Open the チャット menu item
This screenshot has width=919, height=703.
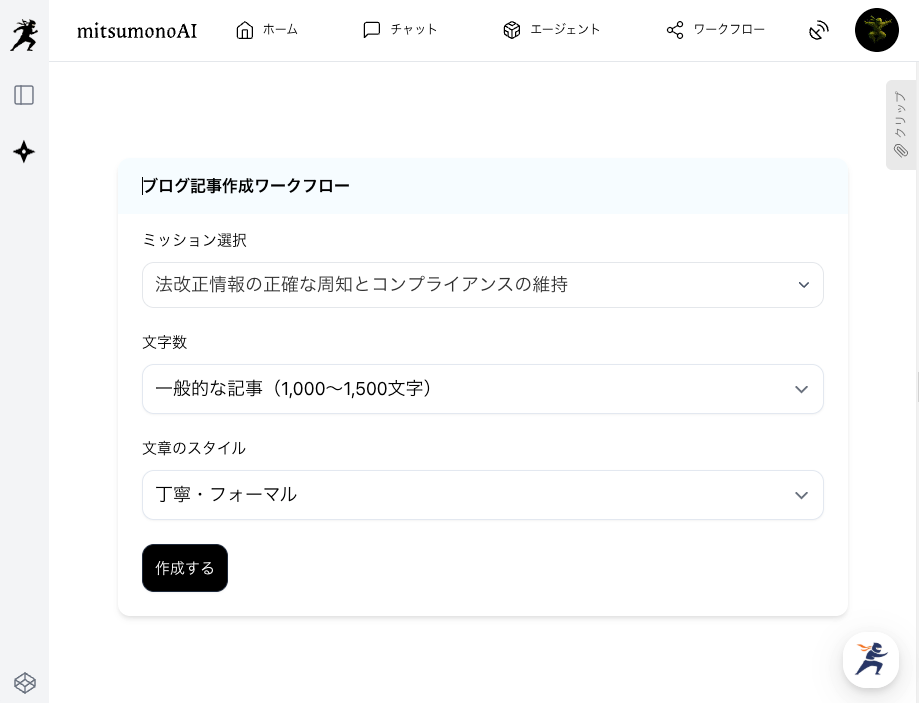click(414, 30)
